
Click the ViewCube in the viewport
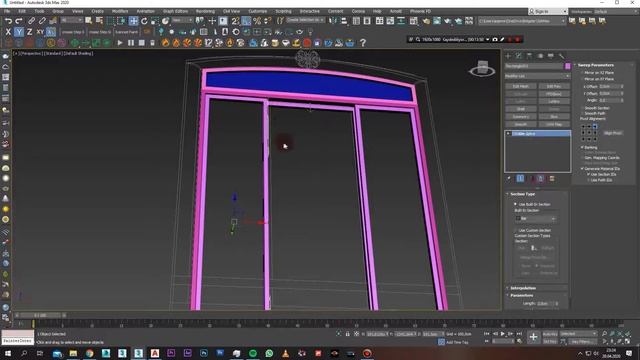482,69
